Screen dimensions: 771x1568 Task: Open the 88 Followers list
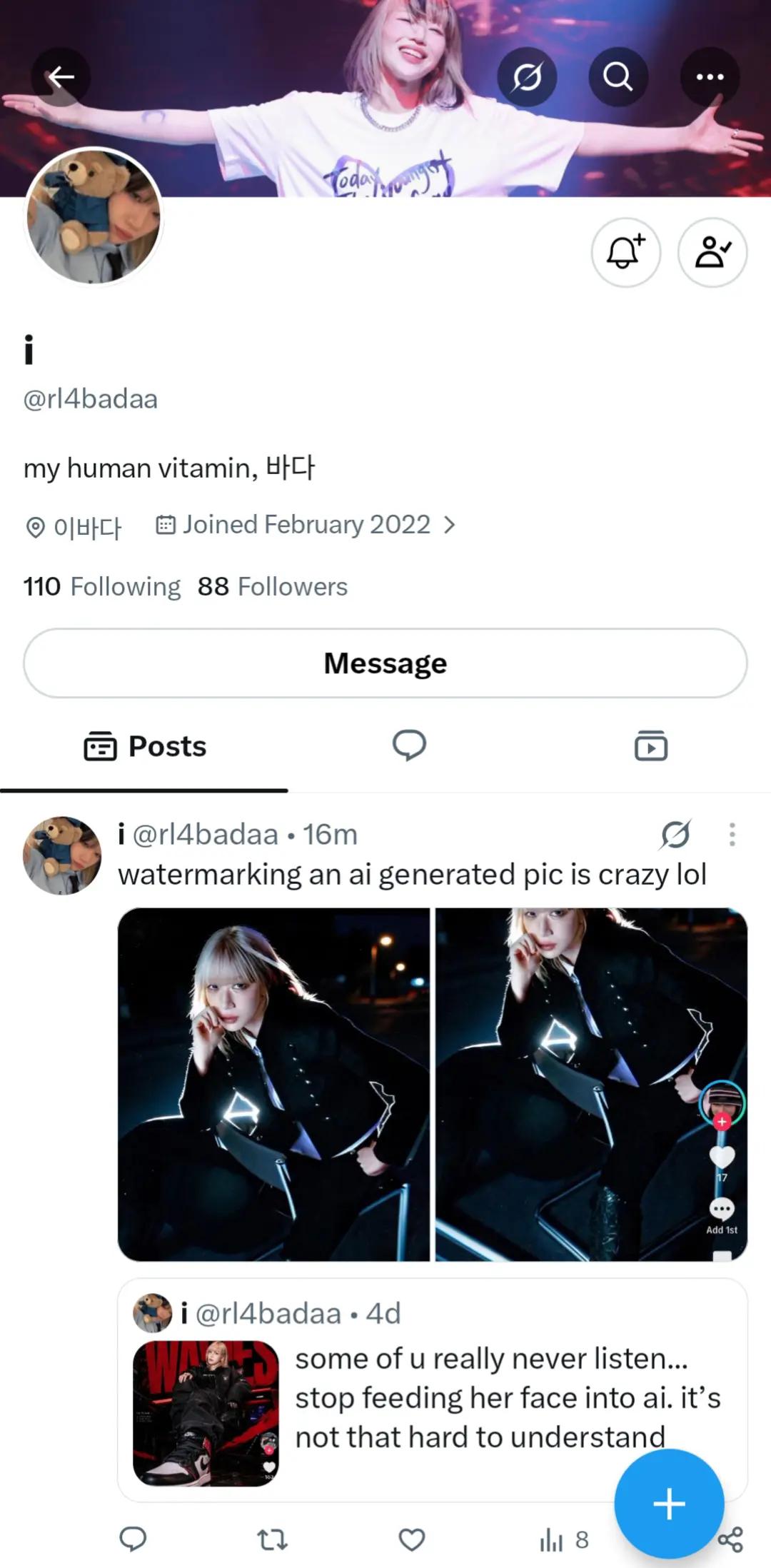(273, 586)
